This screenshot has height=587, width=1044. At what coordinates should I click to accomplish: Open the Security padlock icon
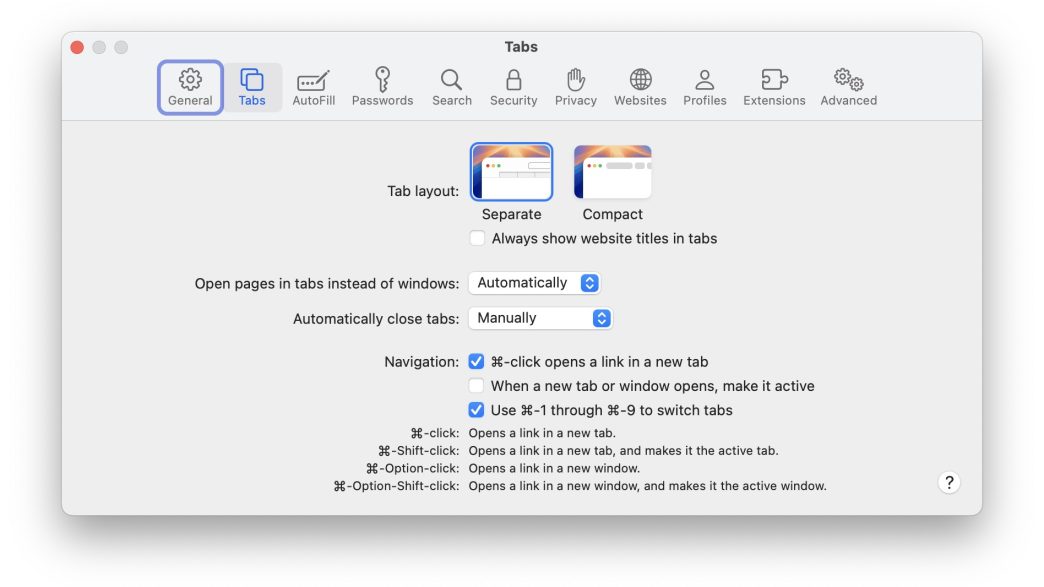point(513,80)
